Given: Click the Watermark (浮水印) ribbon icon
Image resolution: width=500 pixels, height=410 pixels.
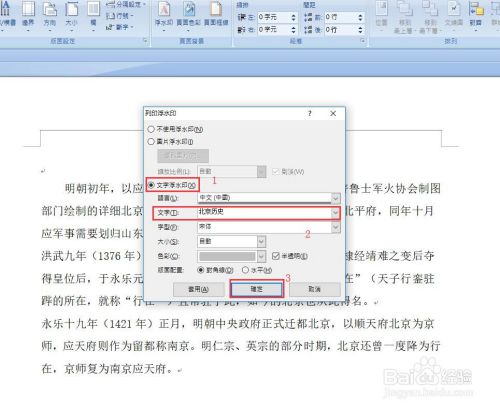Looking at the screenshot, I should click(164, 15).
